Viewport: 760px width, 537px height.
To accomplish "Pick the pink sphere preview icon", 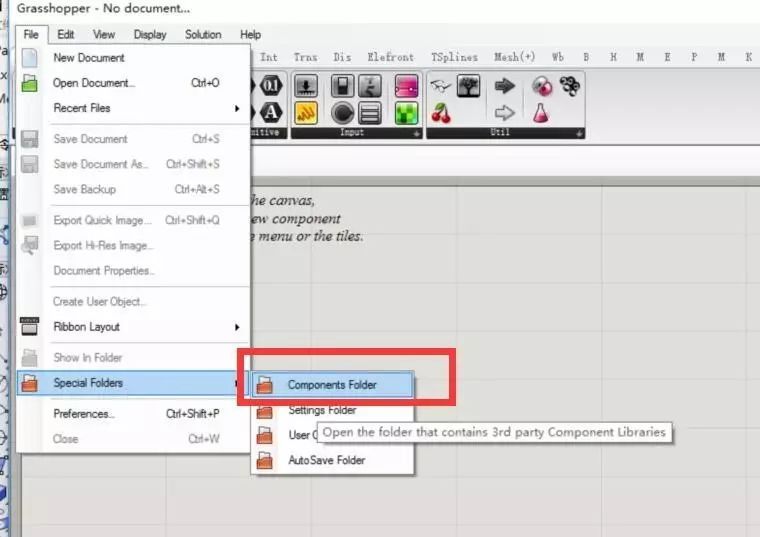I will pos(542,86).
